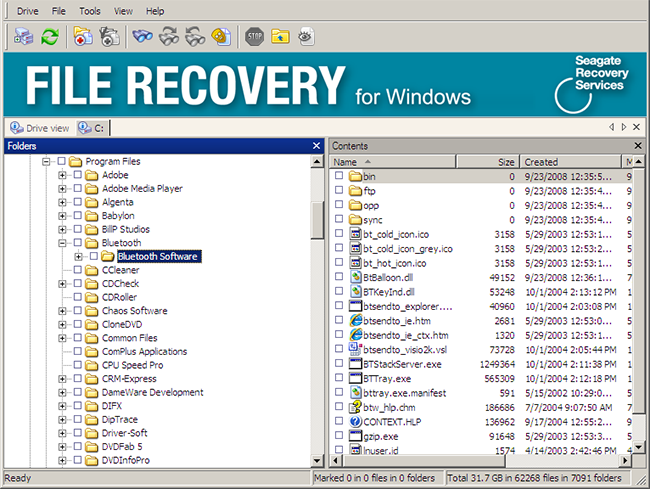650x489 pixels.
Task: Click the ftp folder icon in Contents
Action: click(355, 191)
